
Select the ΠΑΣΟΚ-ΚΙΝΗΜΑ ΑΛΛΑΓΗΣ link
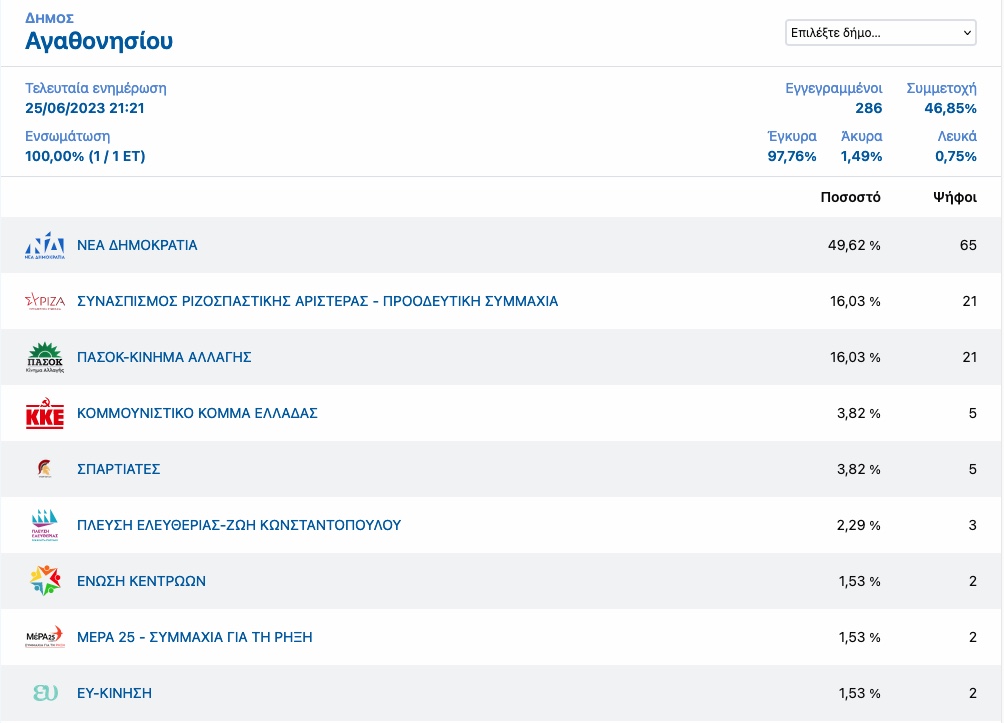(x=164, y=357)
